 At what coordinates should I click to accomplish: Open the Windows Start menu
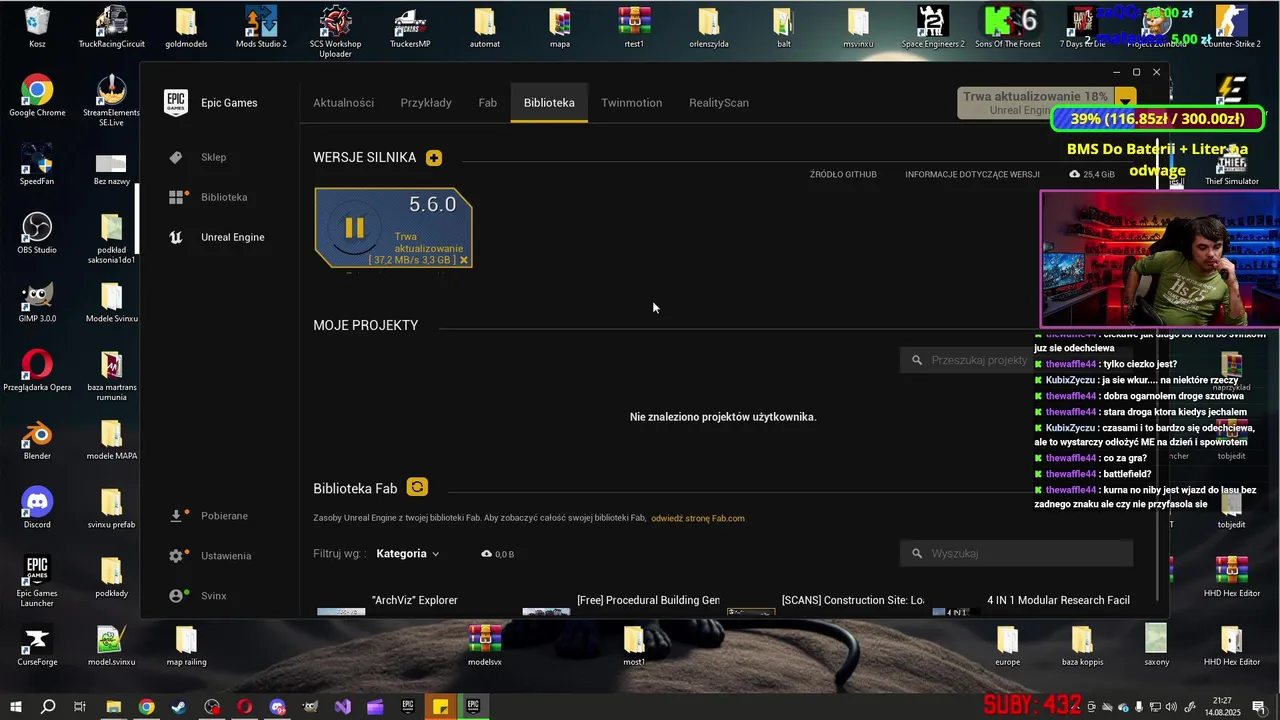(x=16, y=707)
